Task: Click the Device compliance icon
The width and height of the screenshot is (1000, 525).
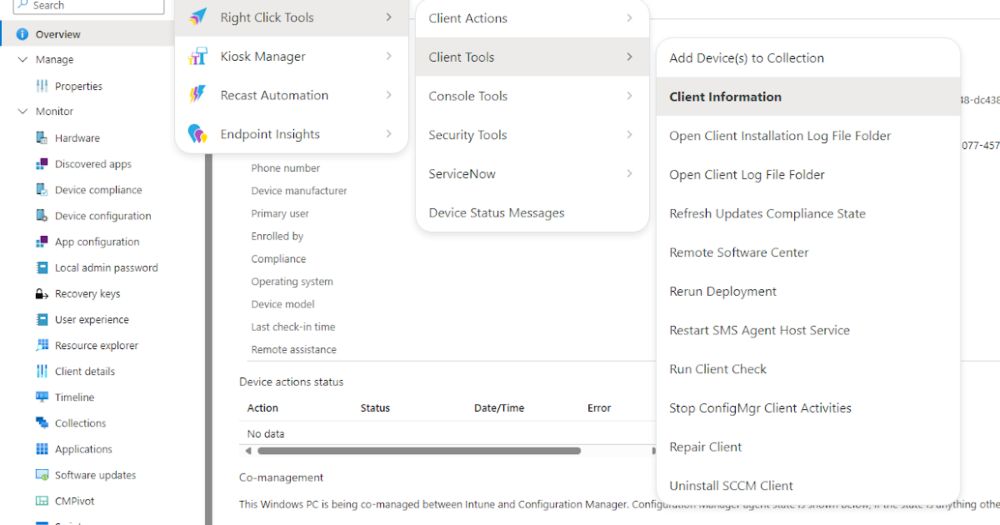Action: (x=42, y=189)
